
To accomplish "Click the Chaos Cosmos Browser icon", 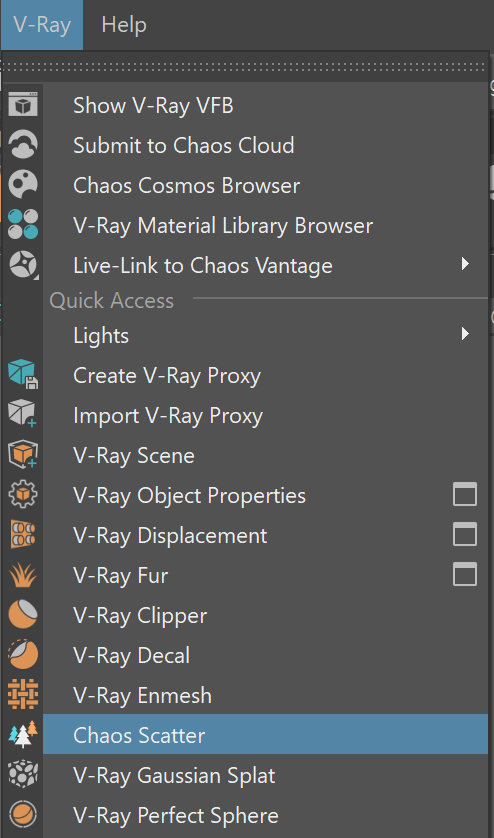I will tap(22, 184).
